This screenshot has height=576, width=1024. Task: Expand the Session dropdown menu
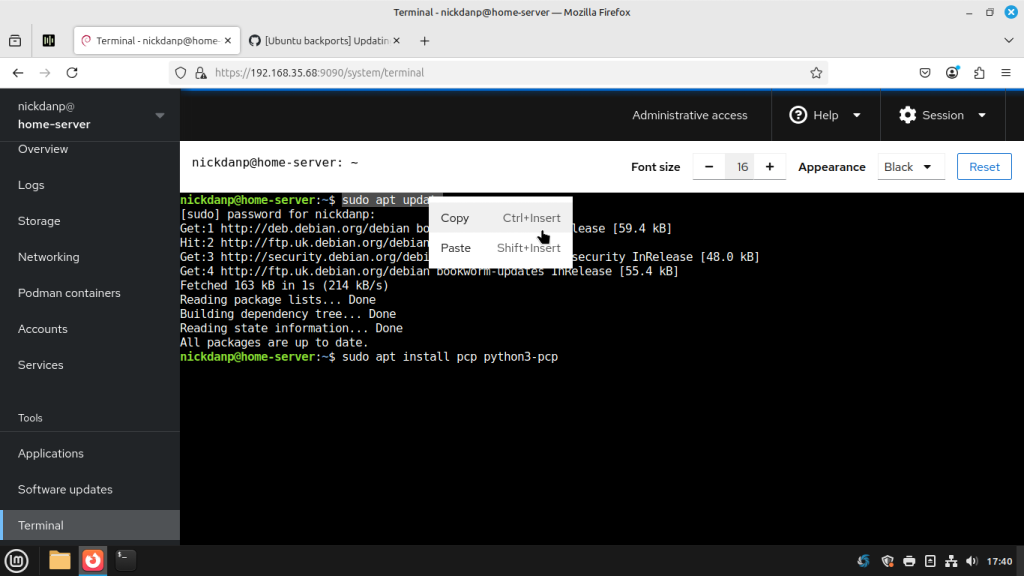point(942,115)
